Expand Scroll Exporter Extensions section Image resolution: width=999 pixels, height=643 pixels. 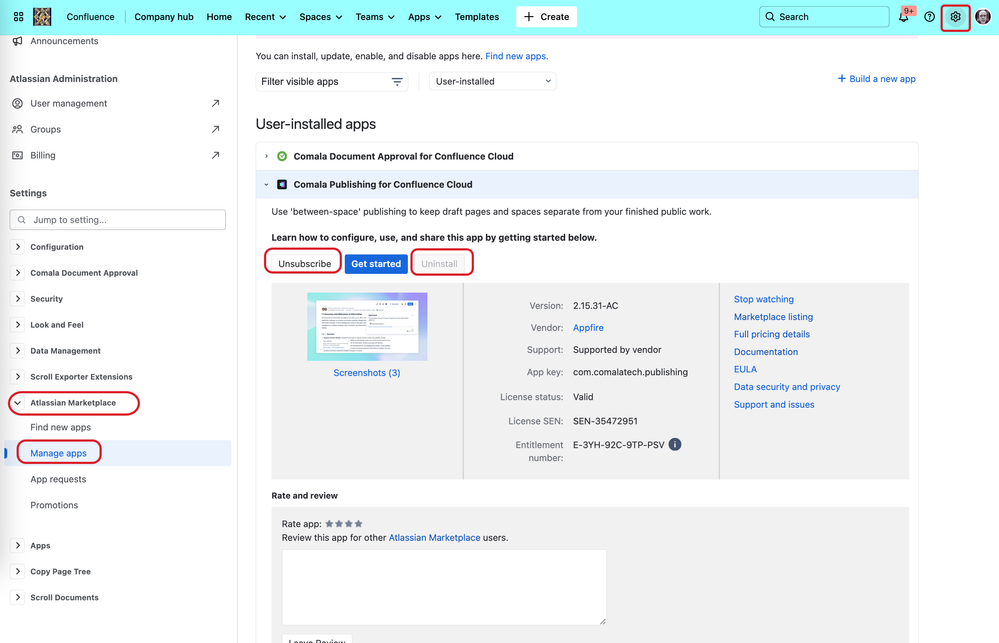click(x=18, y=377)
